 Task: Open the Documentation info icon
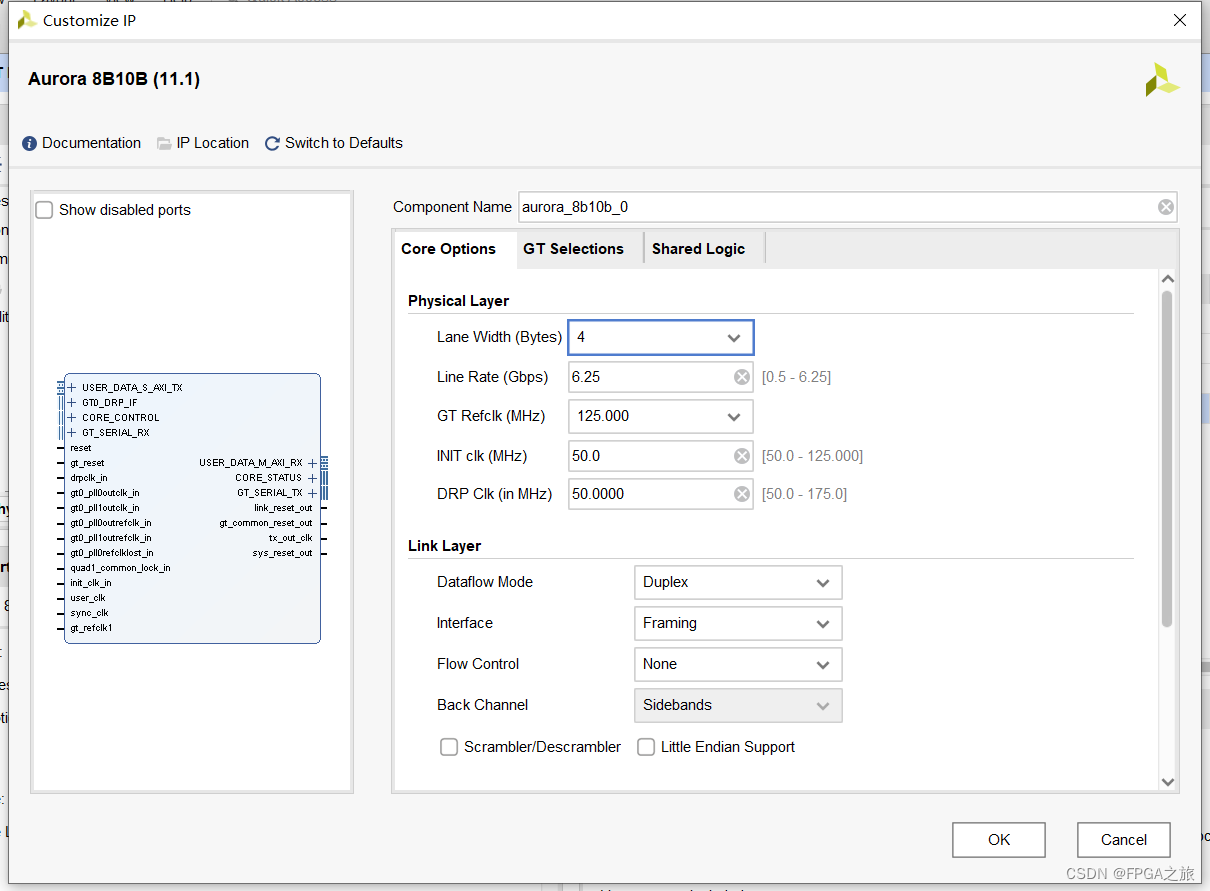(x=30, y=144)
